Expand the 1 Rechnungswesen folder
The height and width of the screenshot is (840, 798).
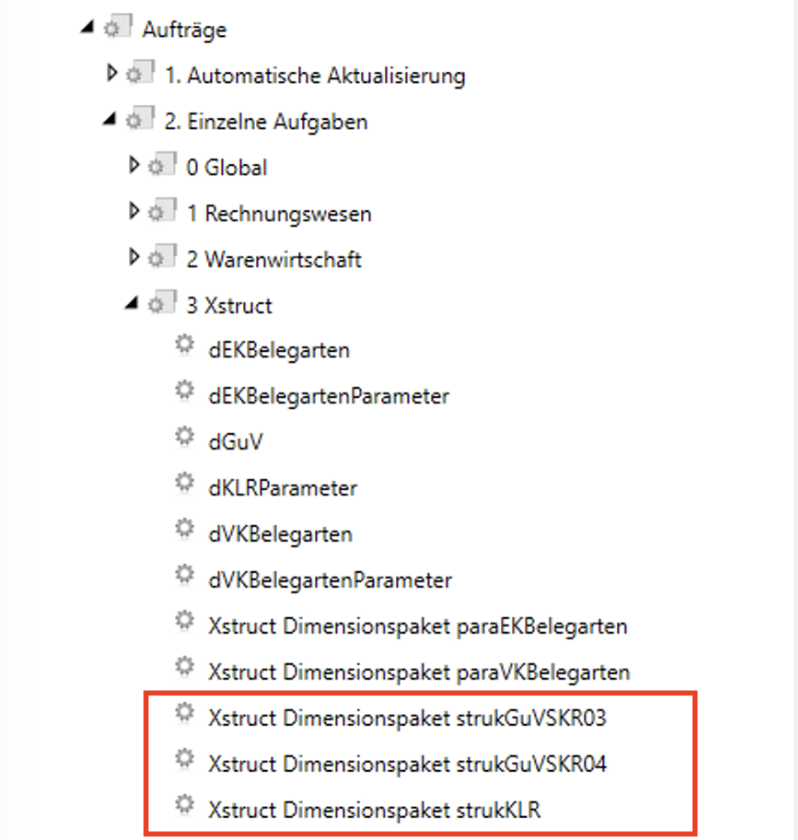click(134, 212)
